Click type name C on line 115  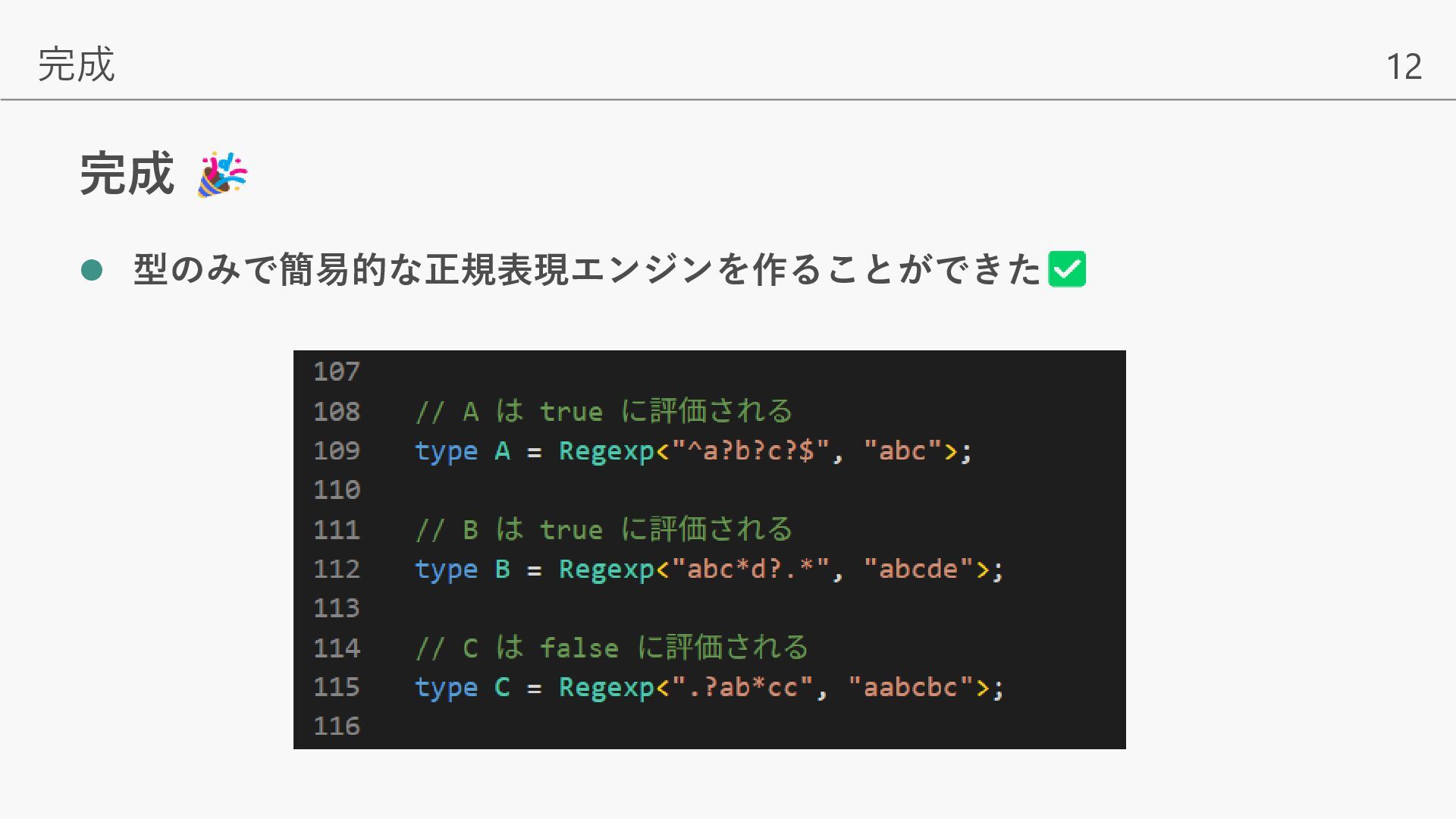(x=502, y=688)
